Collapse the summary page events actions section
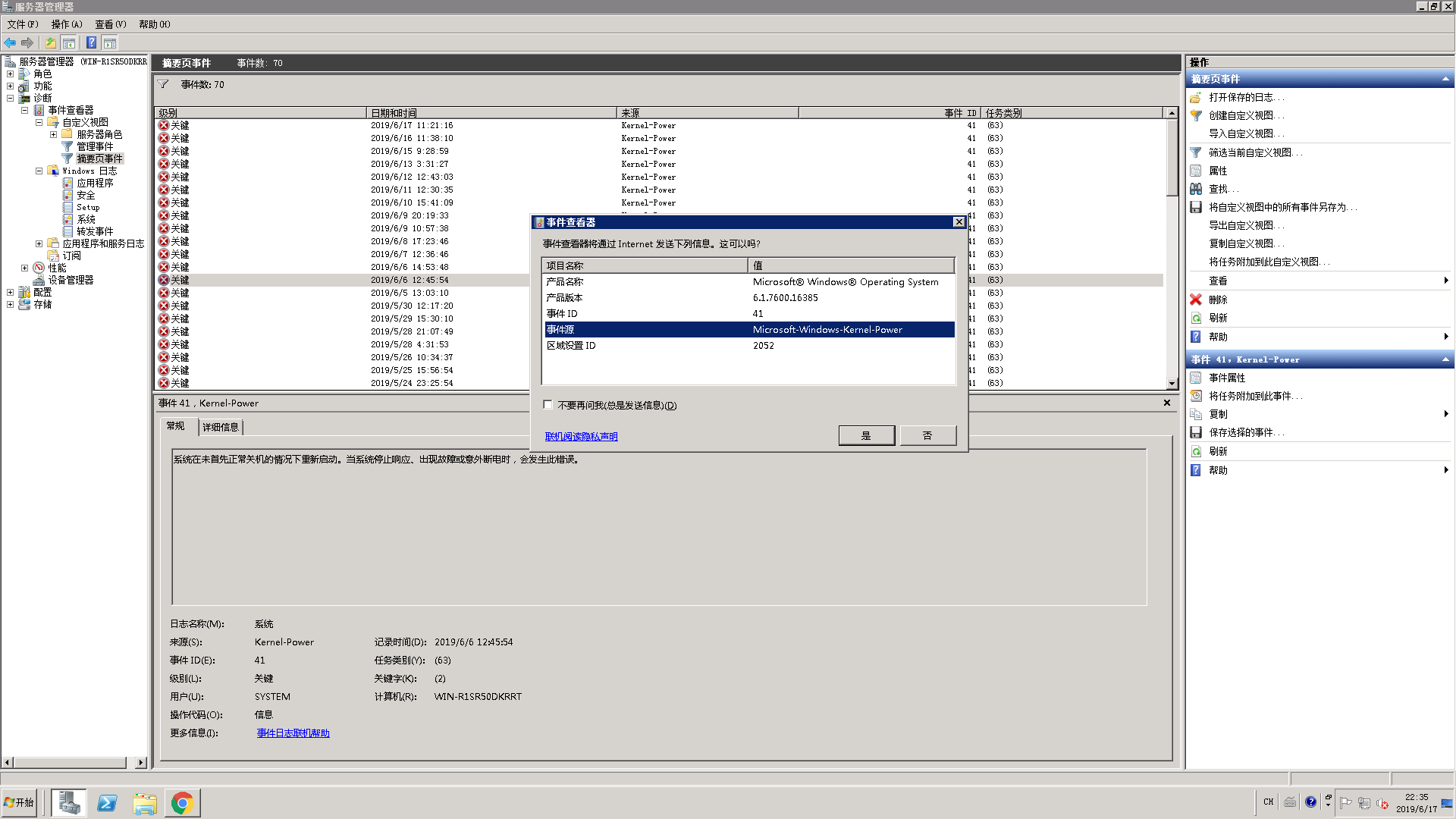 click(1445, 79)
